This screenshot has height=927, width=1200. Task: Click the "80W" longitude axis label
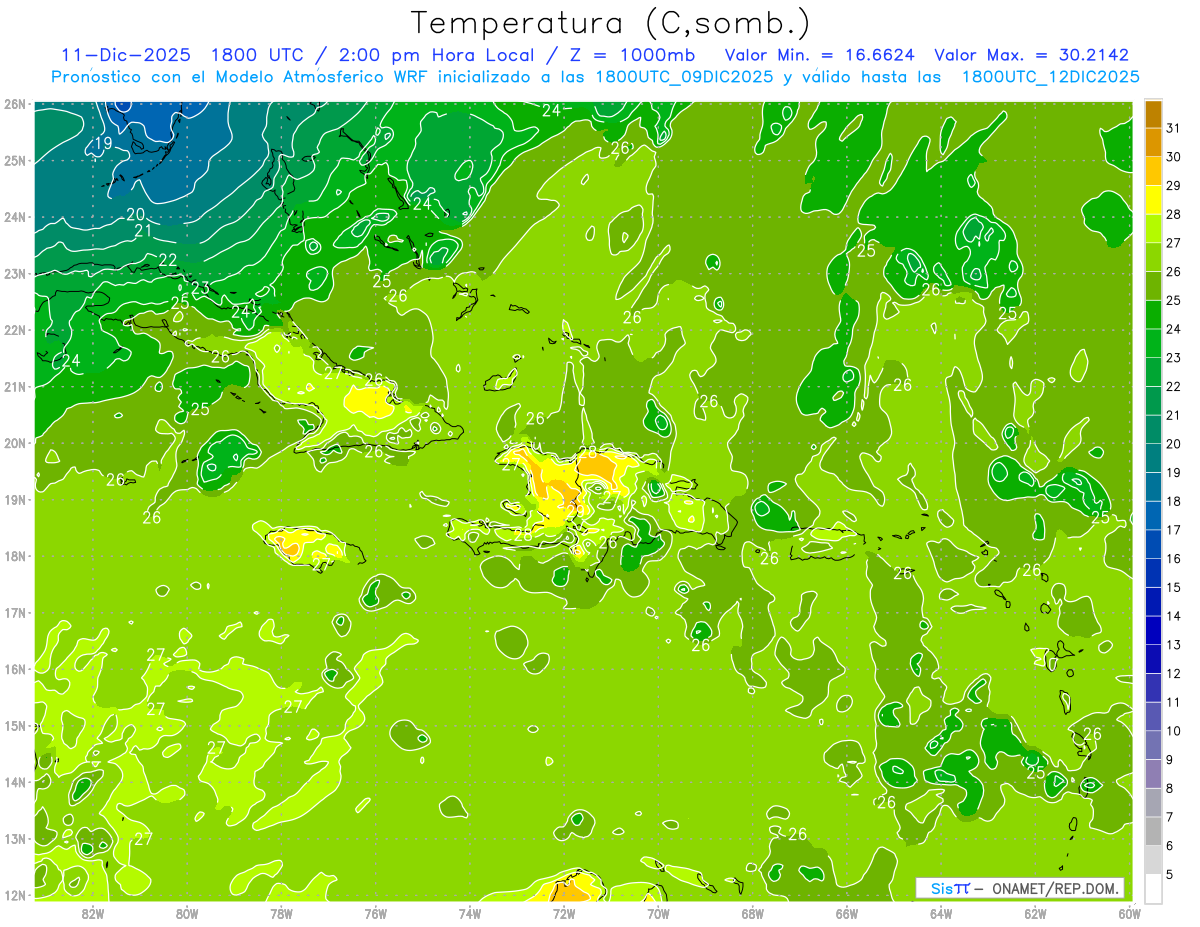coord(187,914)
